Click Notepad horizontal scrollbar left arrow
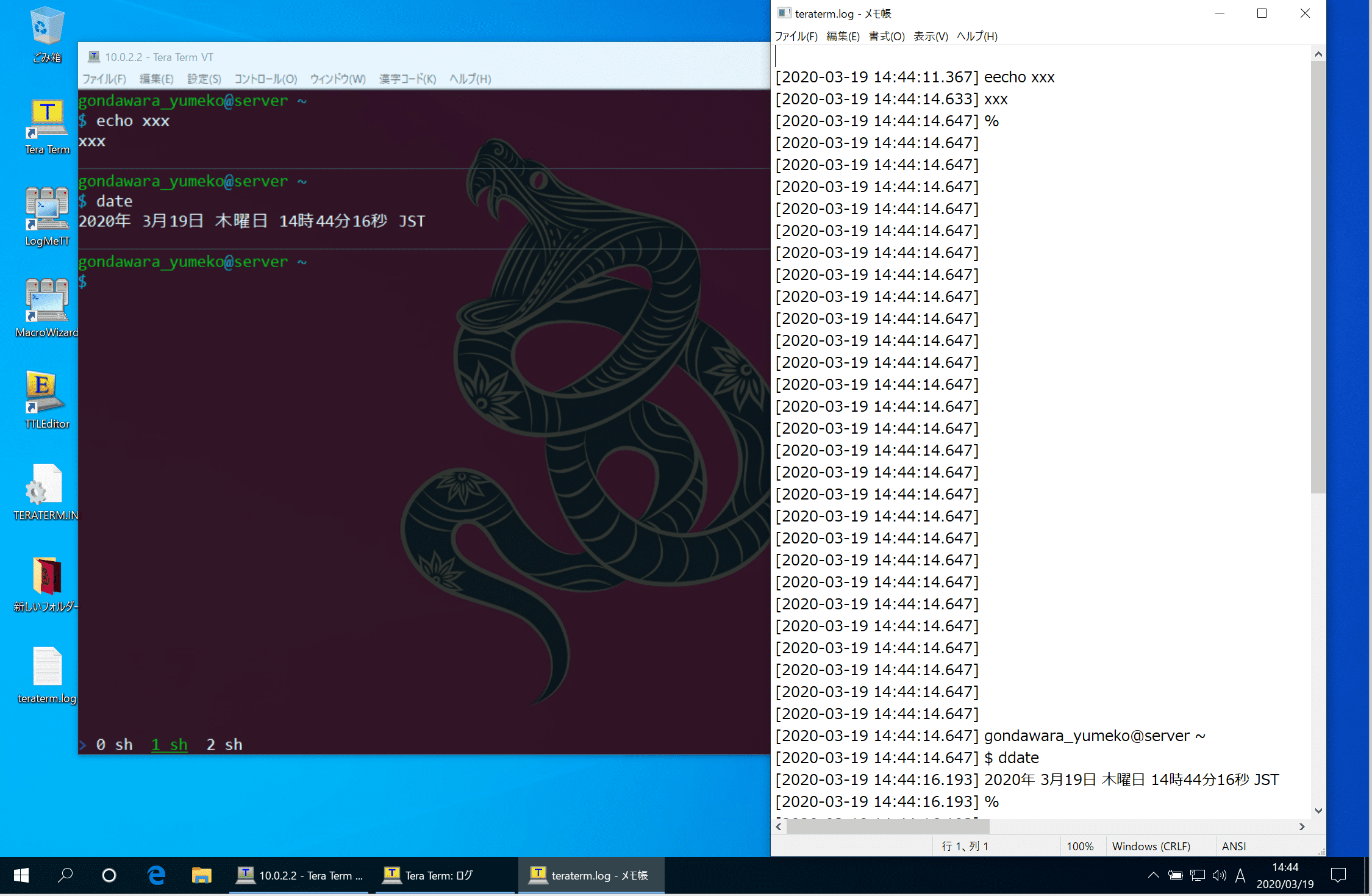 click(x=779, y=826)
